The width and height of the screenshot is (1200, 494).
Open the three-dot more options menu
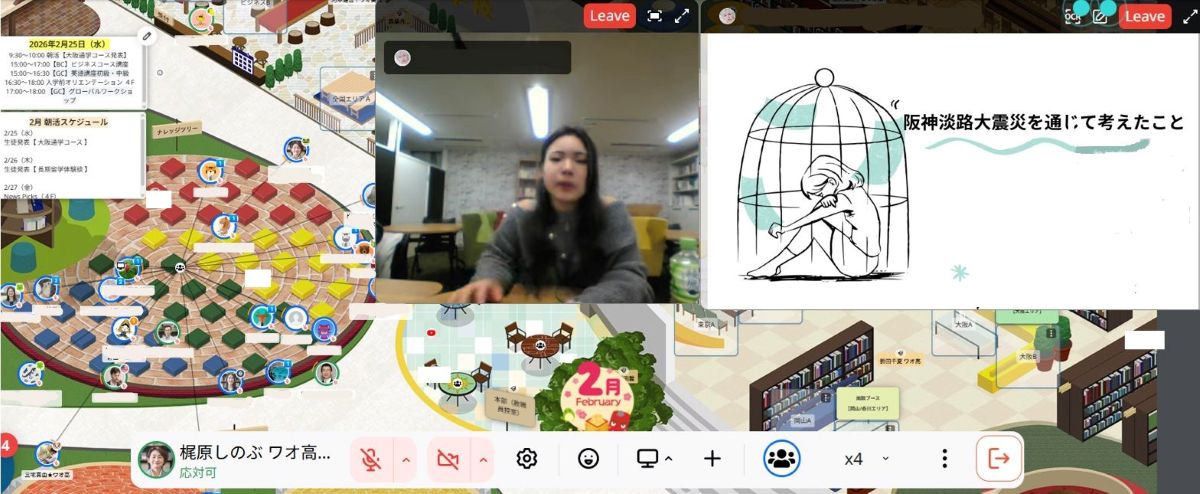pos(944,459)
